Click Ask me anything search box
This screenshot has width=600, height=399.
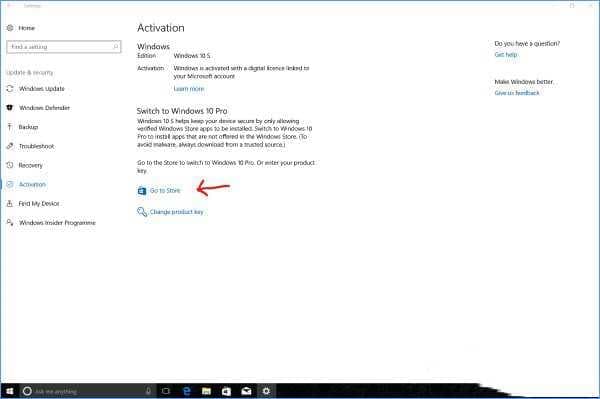[x=88, y=391]
